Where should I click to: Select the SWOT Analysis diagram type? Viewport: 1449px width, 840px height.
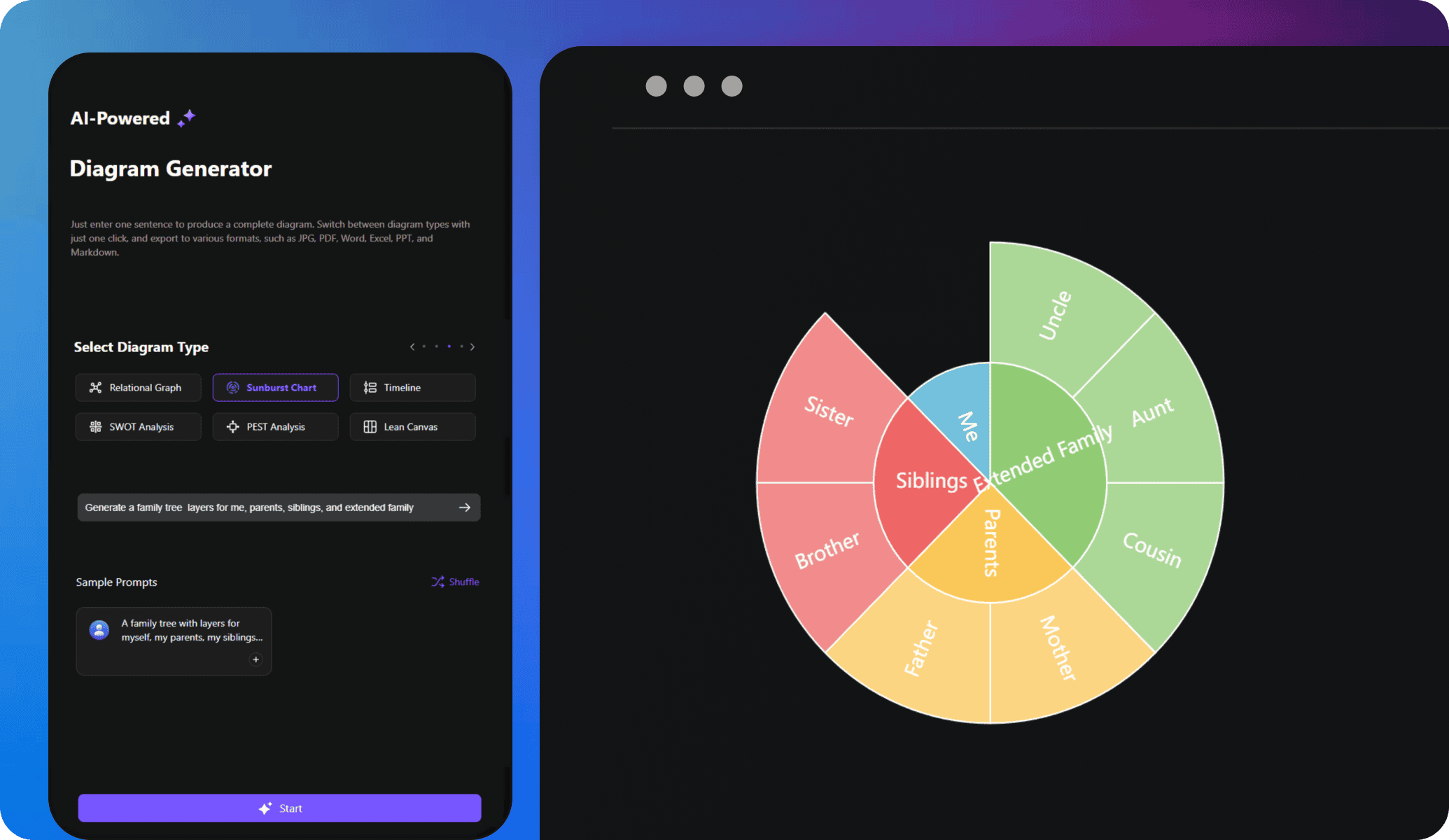tap(141, 426)
